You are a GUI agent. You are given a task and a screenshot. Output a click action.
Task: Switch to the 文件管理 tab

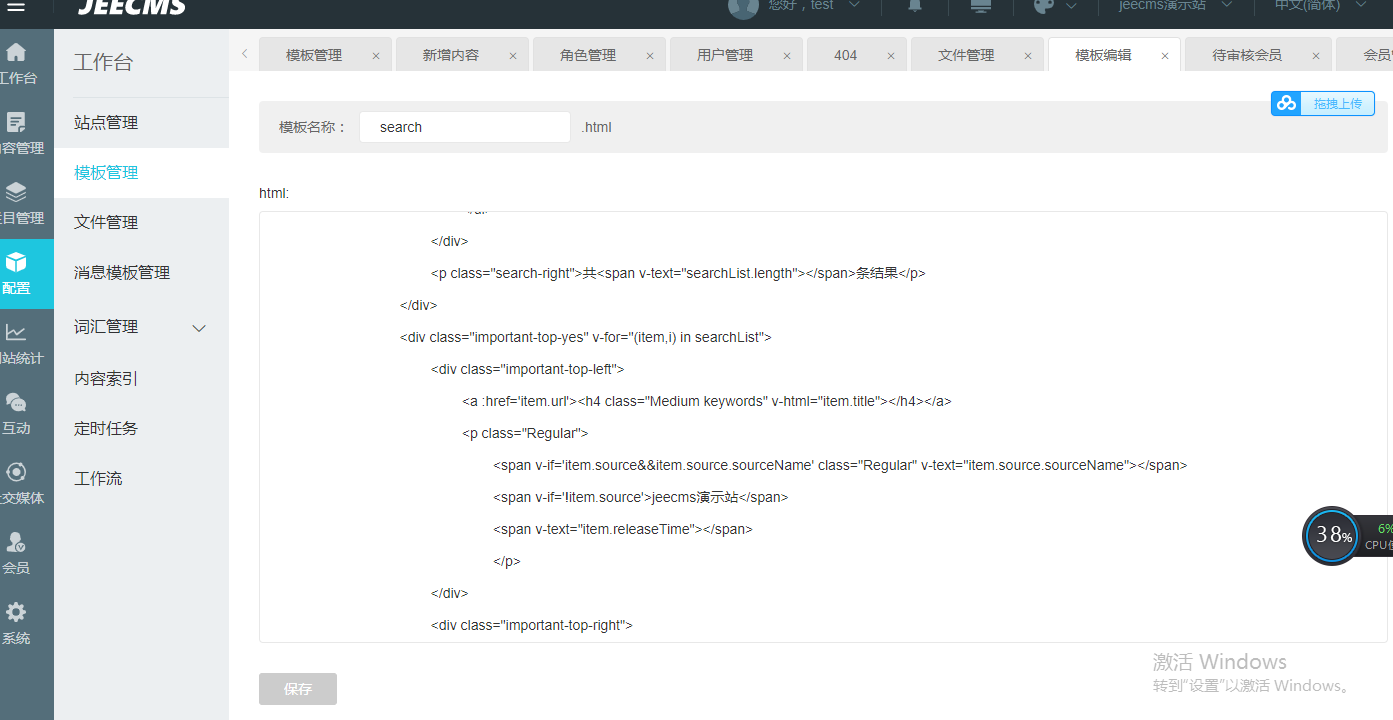pos(966,55)
